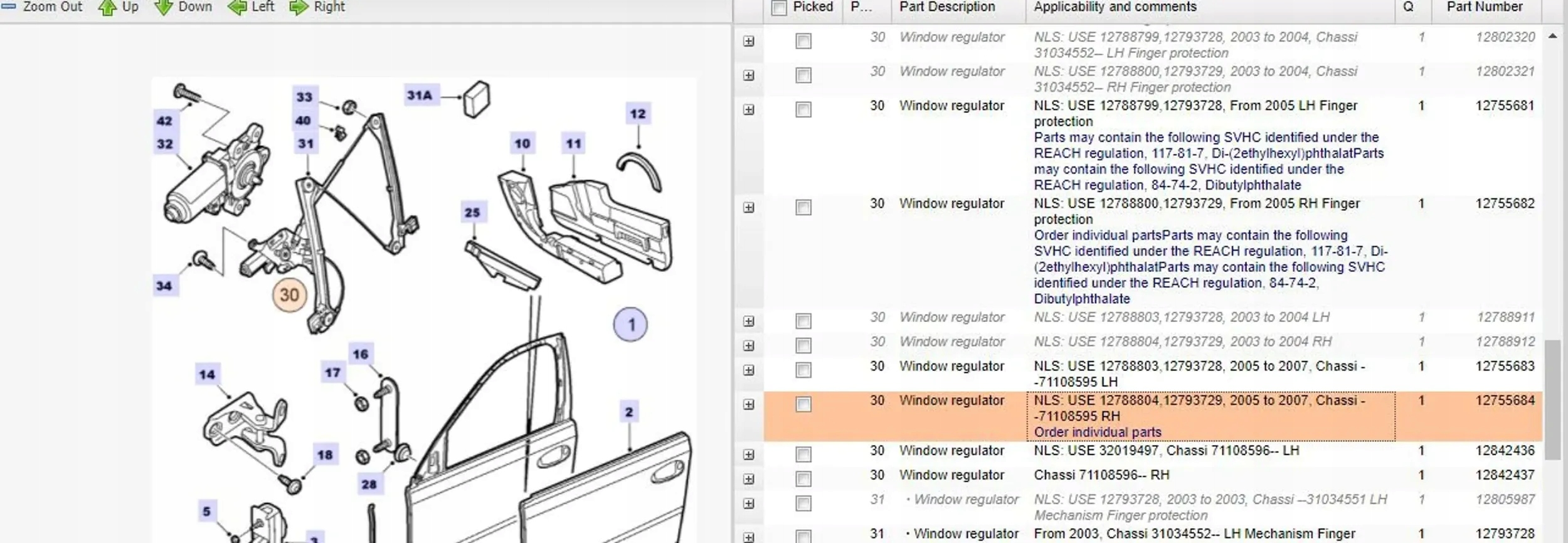
Task: Pan the diagram Left
Action: (x=251, y=7)
